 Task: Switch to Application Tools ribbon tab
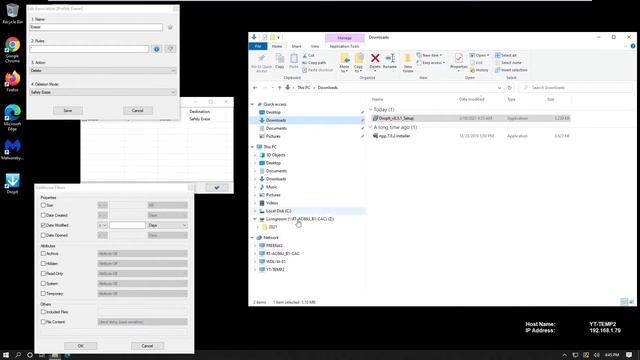[x=344, y=46]
